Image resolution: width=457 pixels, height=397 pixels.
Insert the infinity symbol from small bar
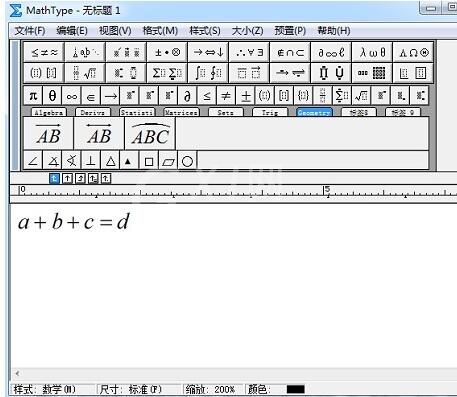[72, 96]
